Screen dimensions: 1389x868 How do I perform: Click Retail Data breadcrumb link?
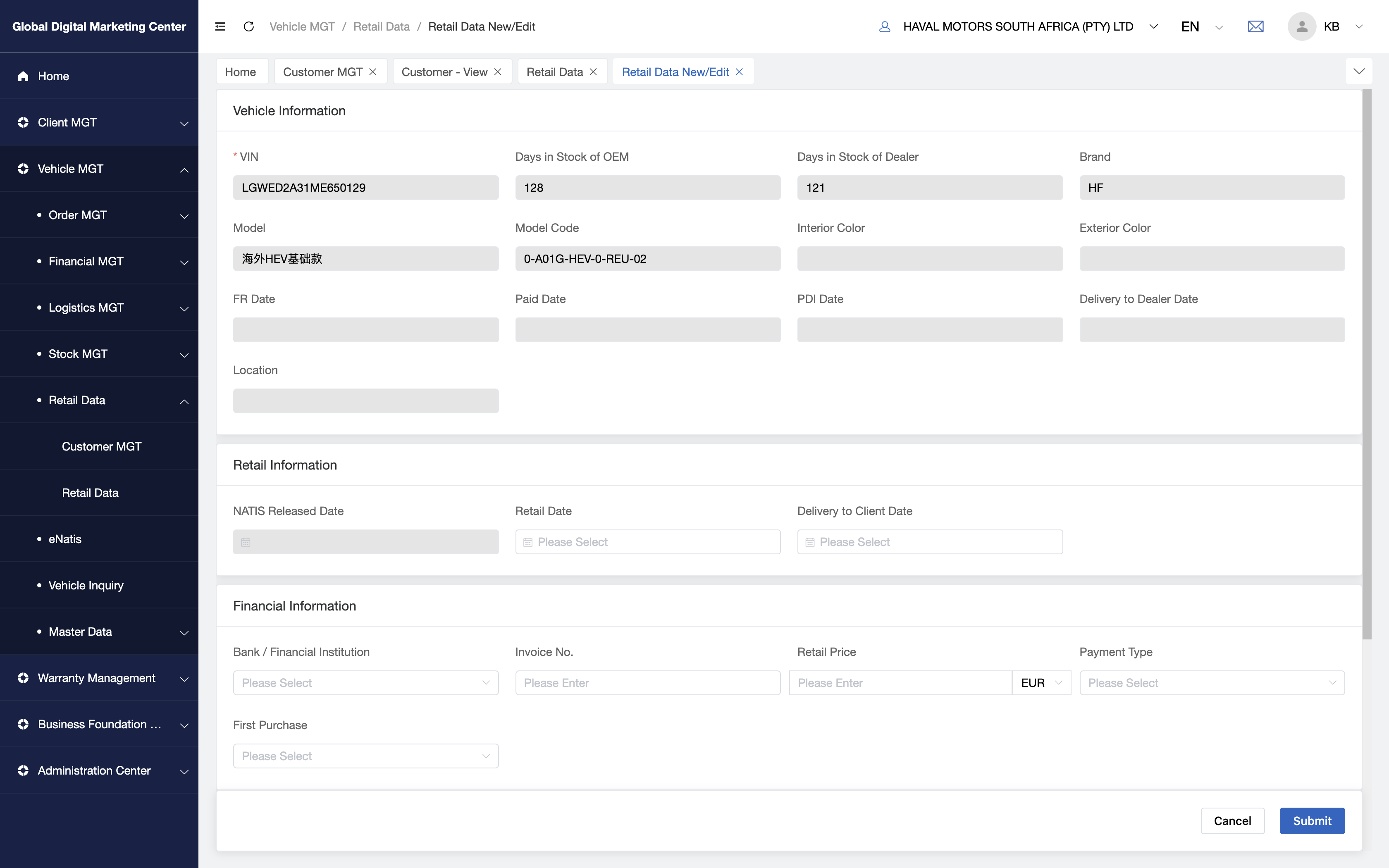pos(381,26)
